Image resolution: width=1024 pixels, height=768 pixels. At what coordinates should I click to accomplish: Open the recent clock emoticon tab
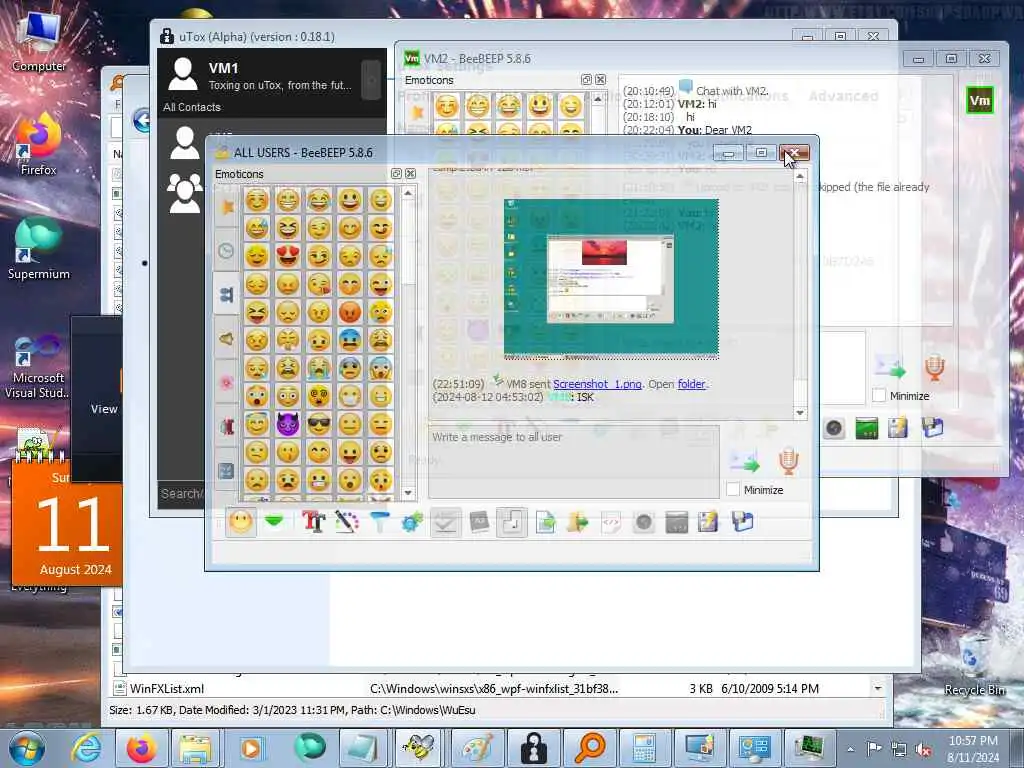(x=227, y=250)
